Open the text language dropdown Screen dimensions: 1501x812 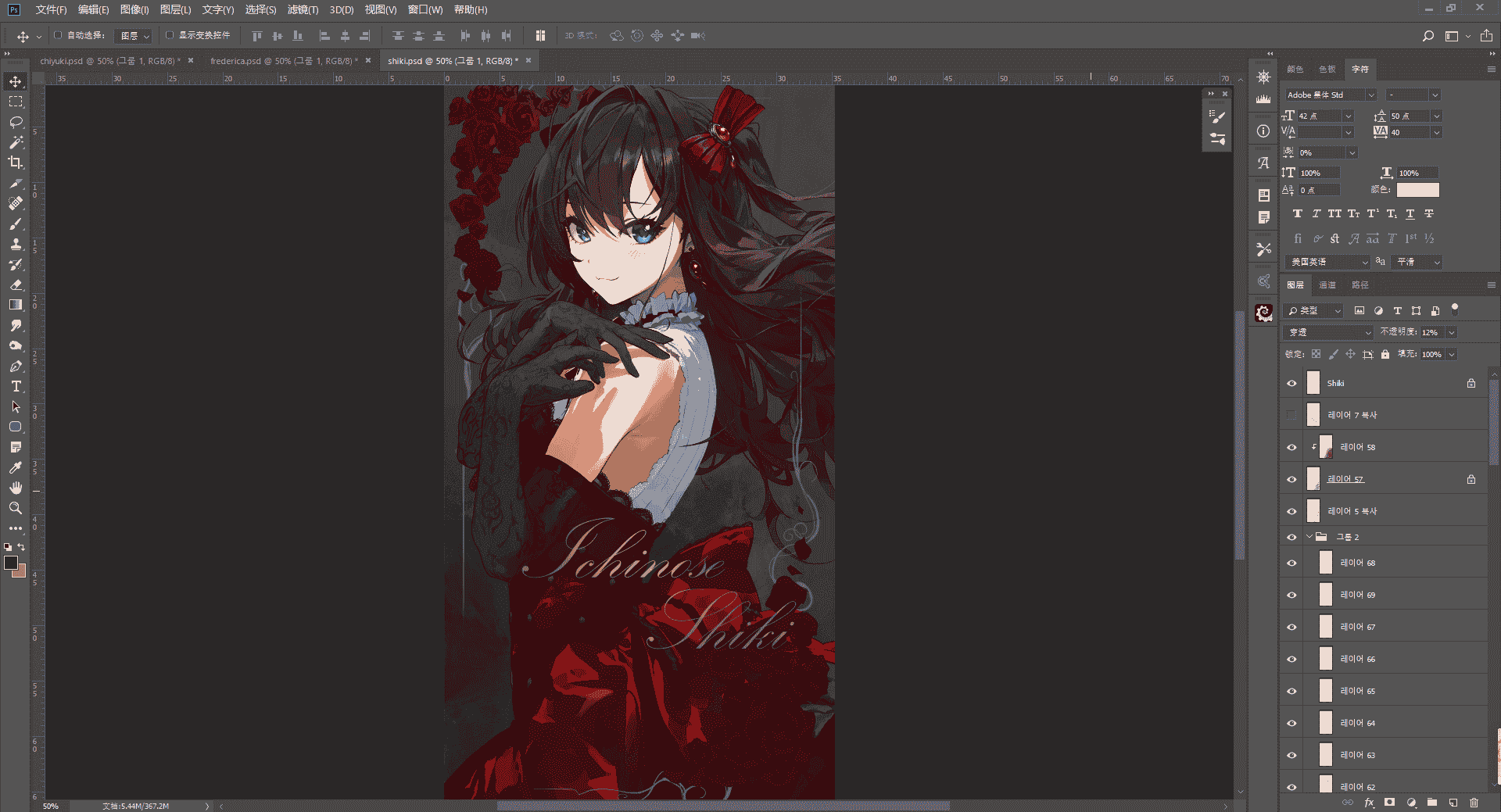click(1327, 262)
